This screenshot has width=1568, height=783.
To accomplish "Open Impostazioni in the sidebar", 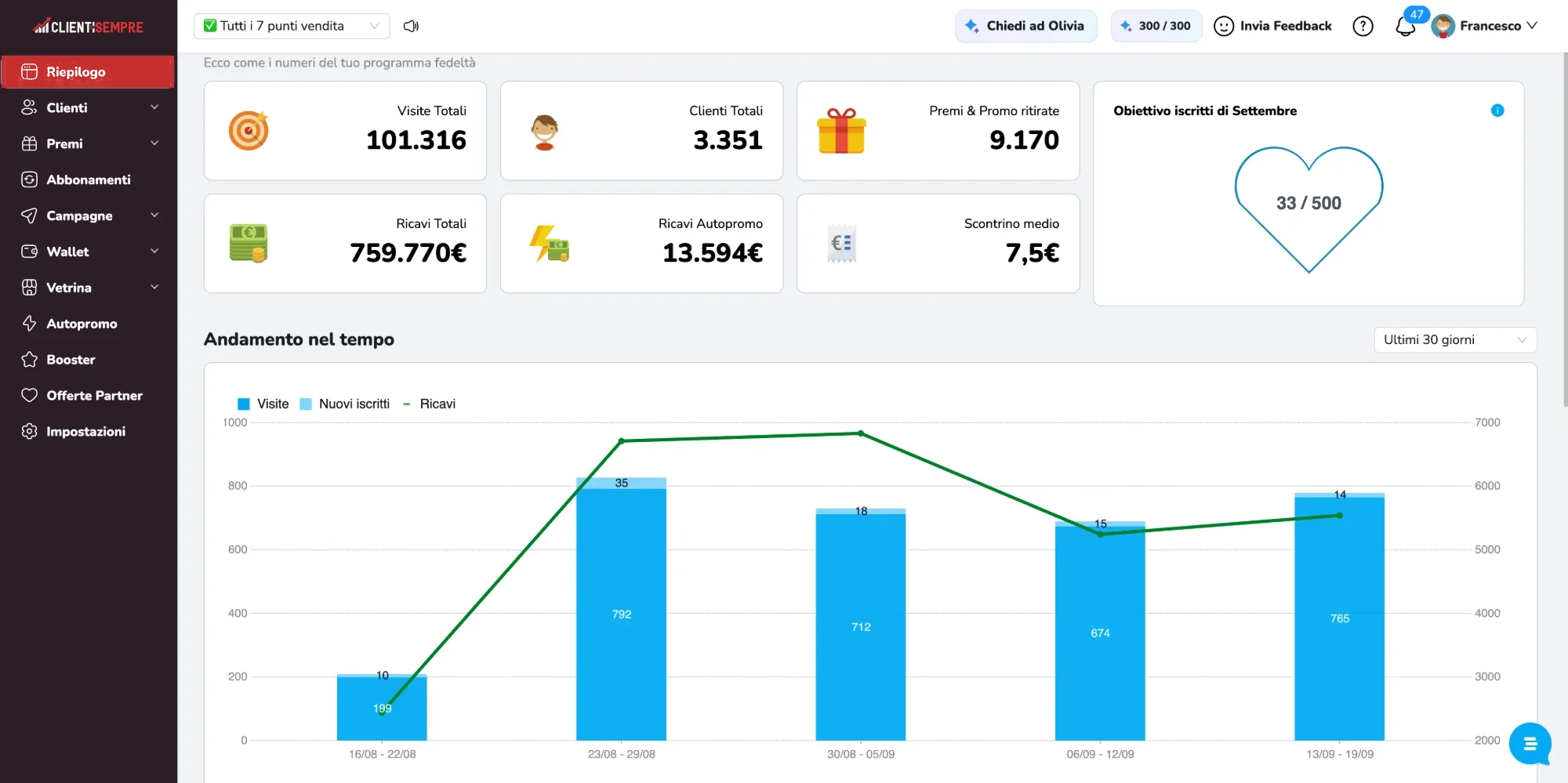I will (x=89, y=431).
